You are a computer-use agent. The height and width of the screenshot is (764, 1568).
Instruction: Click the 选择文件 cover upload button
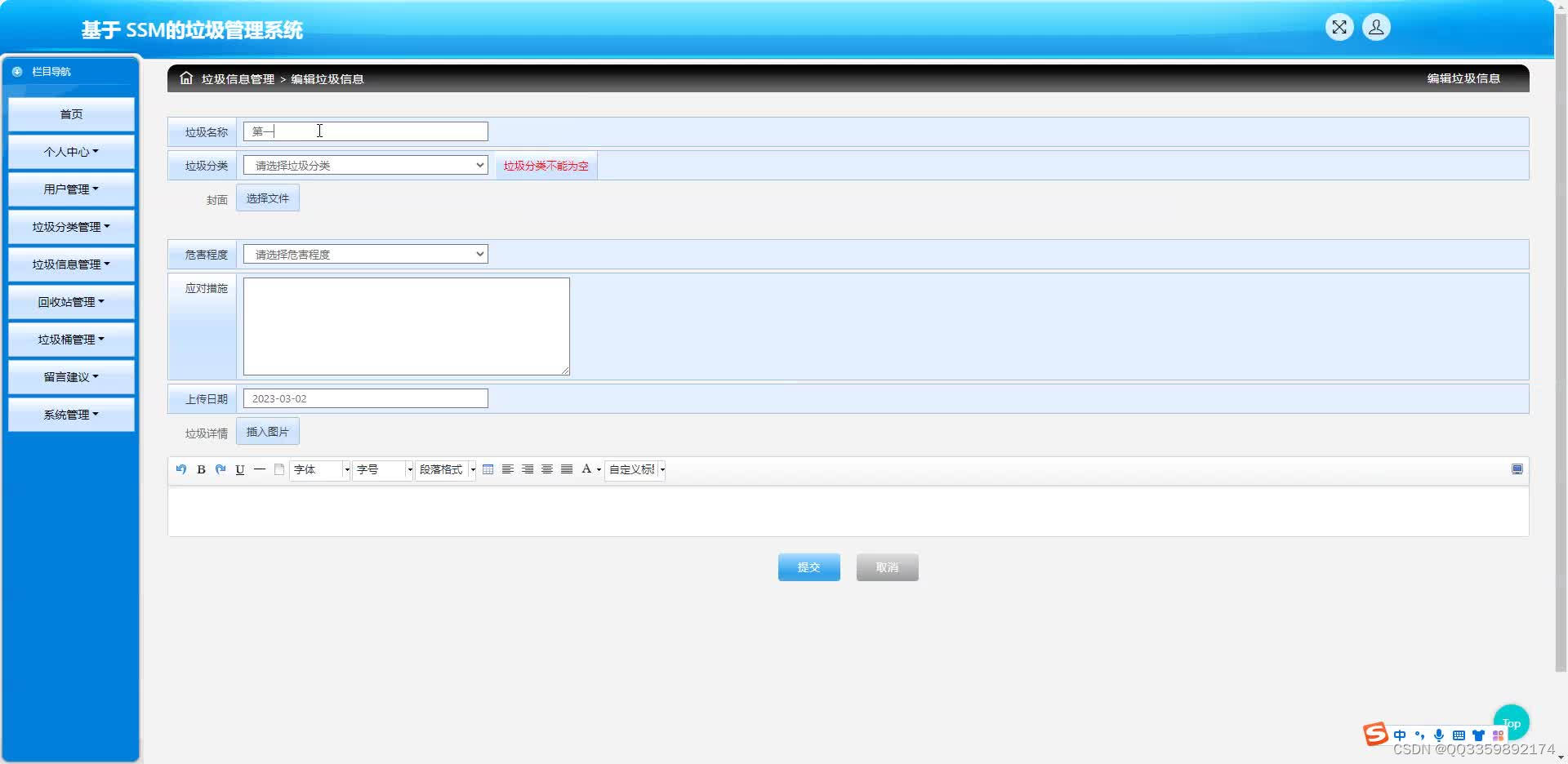pyautogui.click(x=268, y=198)
